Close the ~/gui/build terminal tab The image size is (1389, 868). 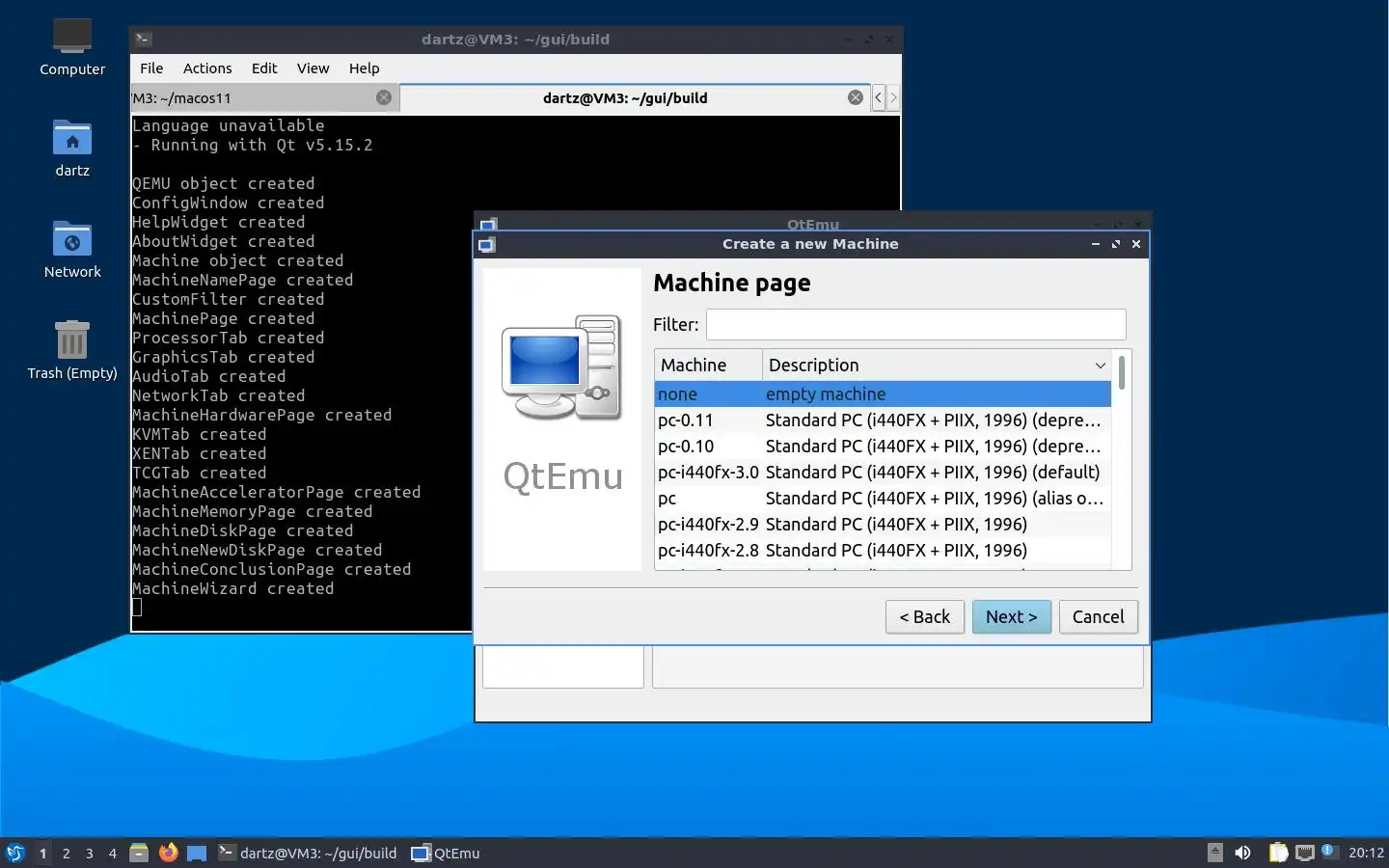[856, 97]
